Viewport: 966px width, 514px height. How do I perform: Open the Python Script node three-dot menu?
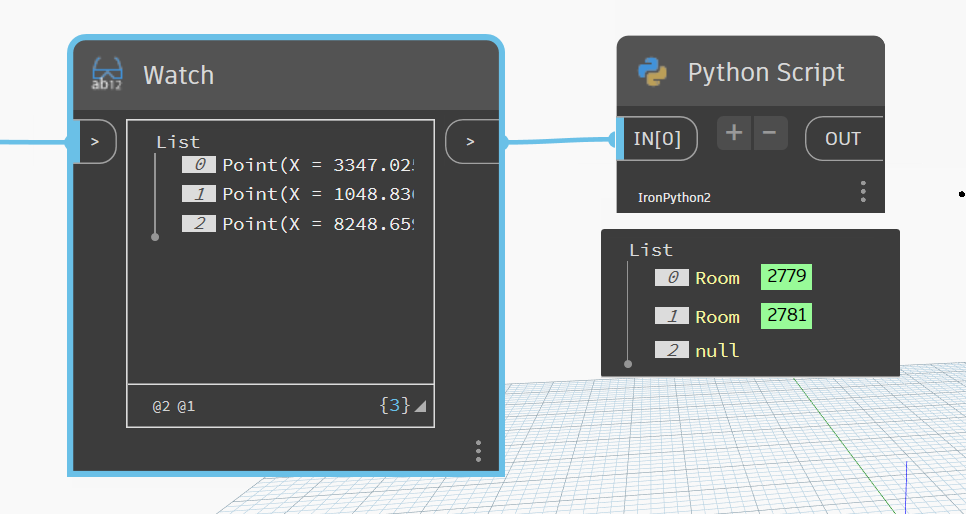point(863,191)
